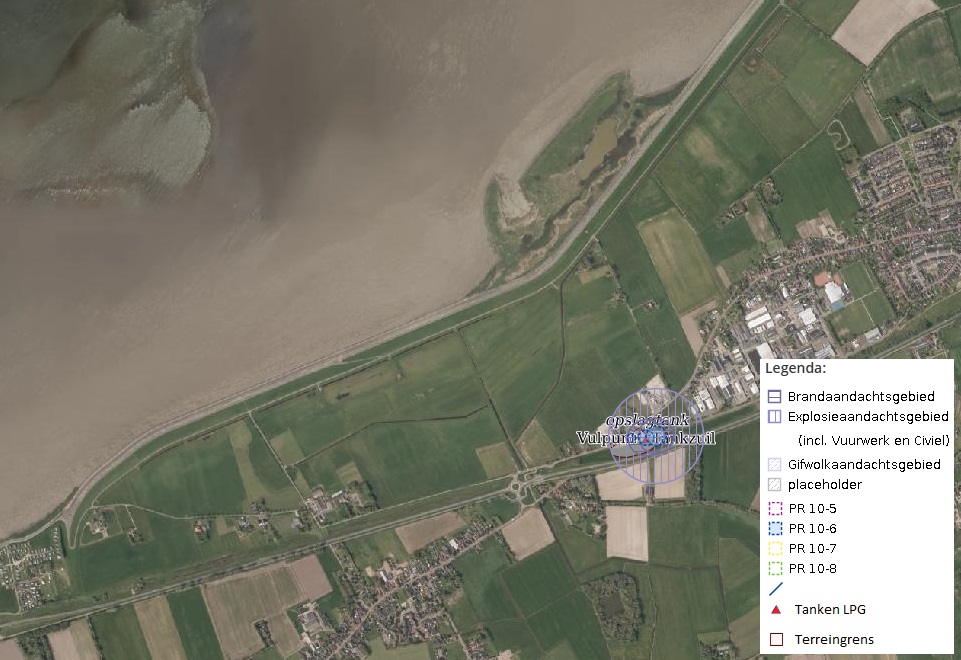Click the Brandaandachtsgebied text entry
The image size is (961, 660).
859,398
